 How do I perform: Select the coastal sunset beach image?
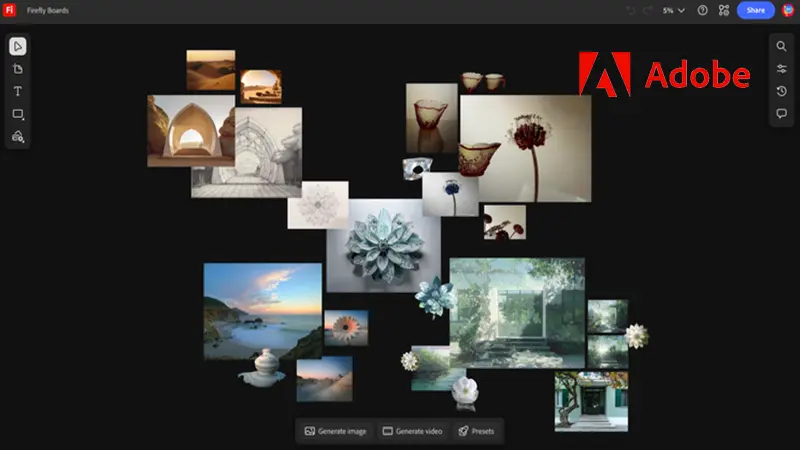point(262,310)
